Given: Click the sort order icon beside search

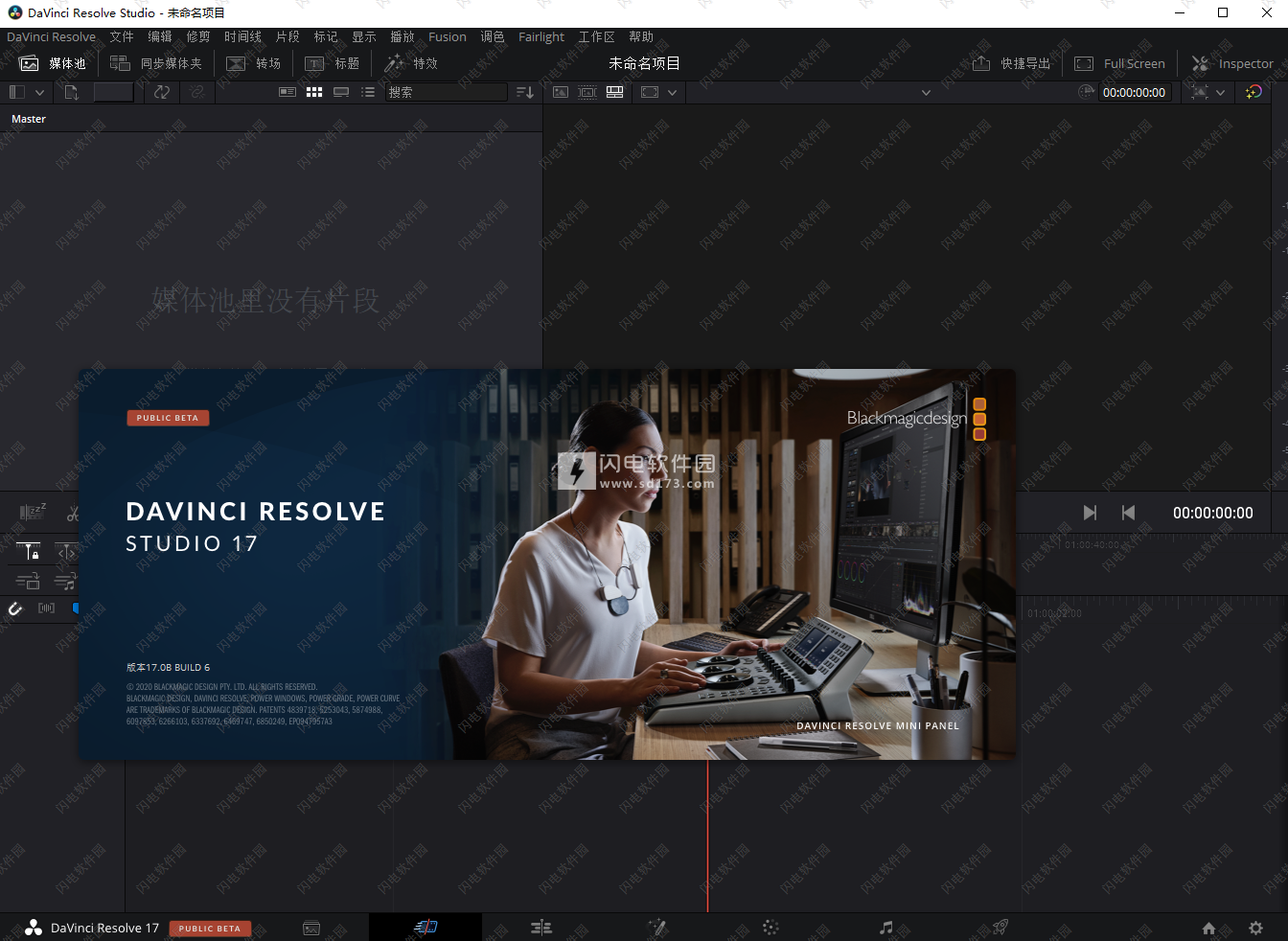Looking at the screenshot, I should click(525, 92).
